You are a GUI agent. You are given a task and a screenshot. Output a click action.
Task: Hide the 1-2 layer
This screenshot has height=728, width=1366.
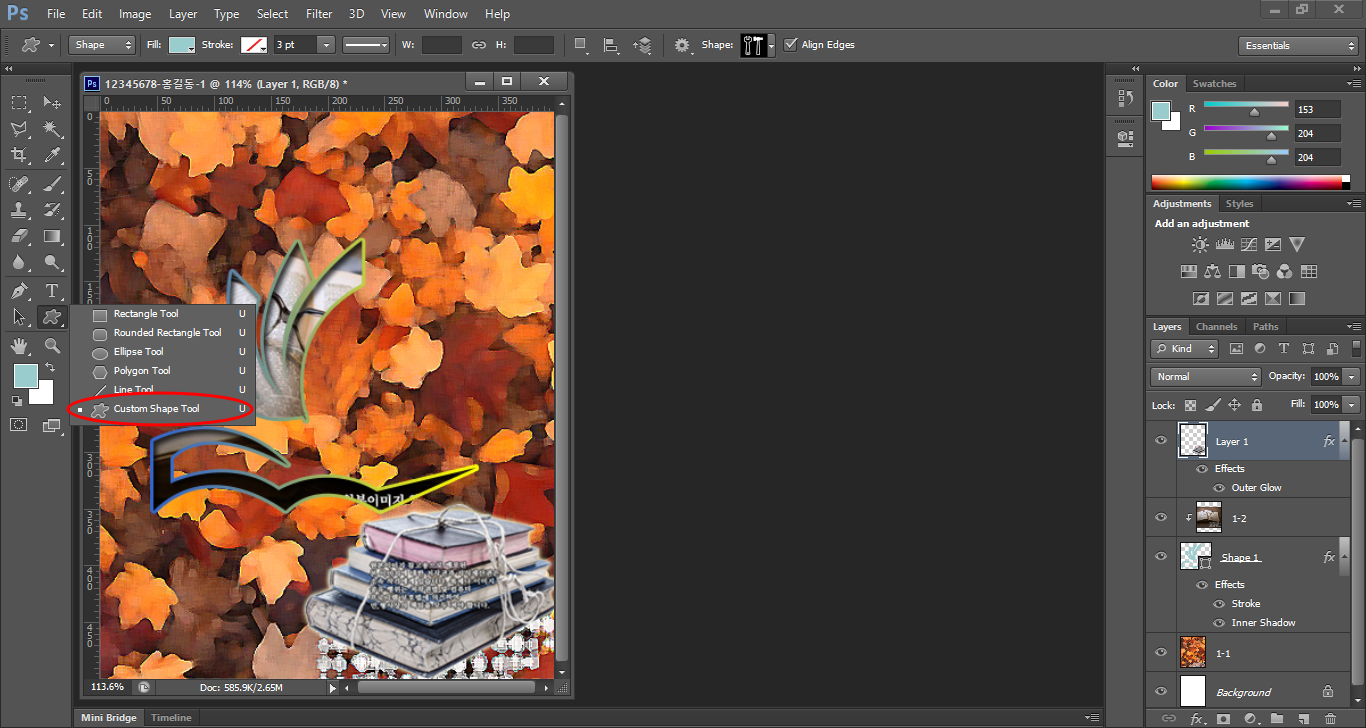coord(1161,517)
